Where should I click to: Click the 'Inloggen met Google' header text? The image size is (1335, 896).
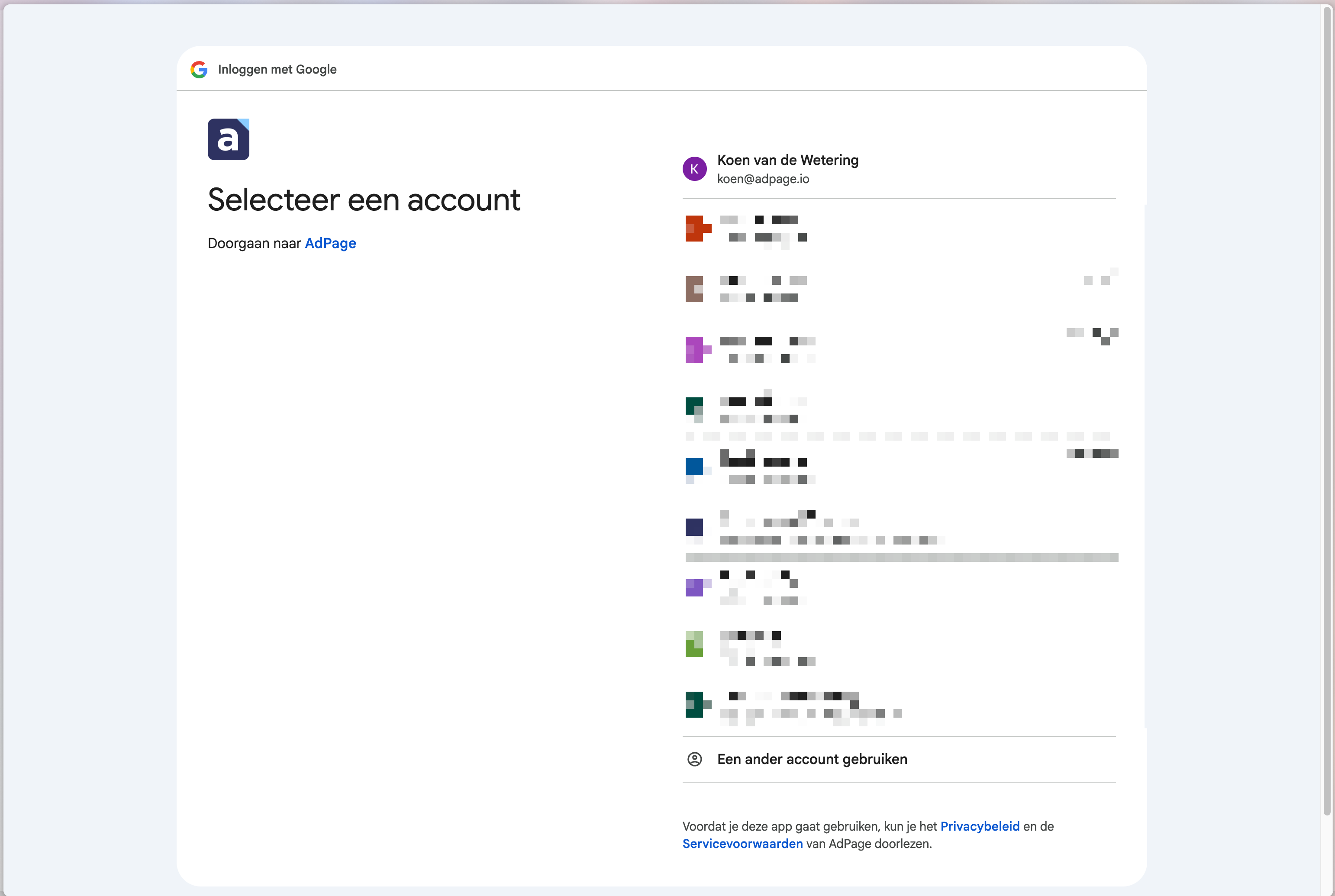point(277,70)
